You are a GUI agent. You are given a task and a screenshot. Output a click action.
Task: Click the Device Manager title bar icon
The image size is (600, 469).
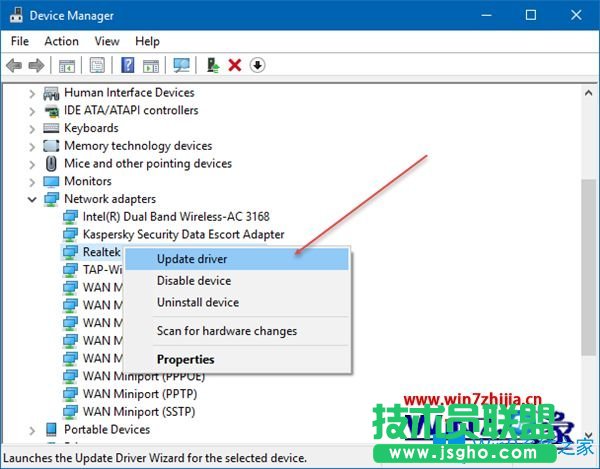coord(16,15)
